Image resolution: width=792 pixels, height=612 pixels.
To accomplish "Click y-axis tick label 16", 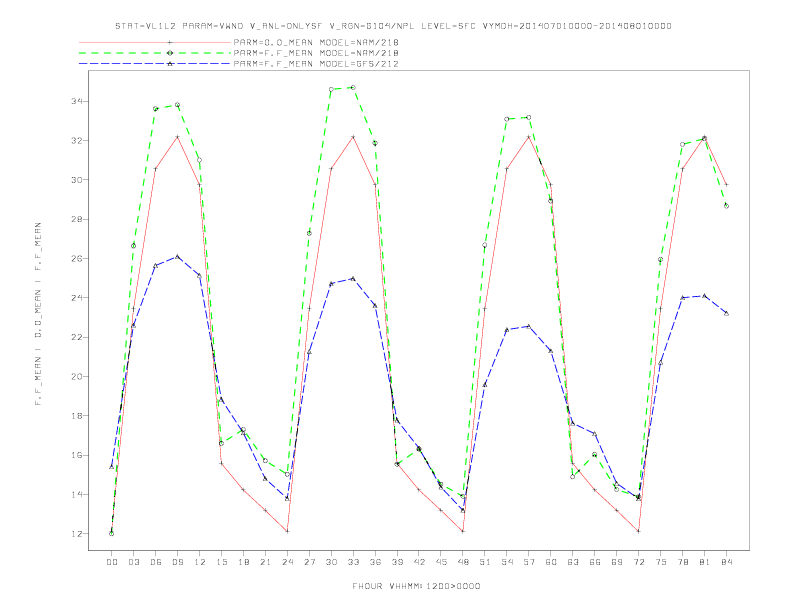I will coord(77,455).
